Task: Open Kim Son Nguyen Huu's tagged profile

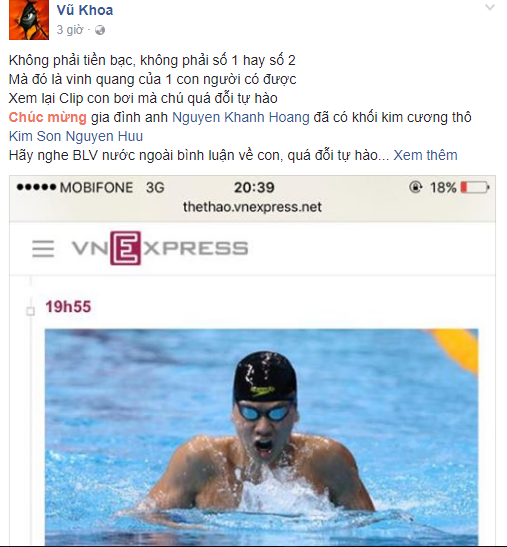Action: tap(76, 136)
